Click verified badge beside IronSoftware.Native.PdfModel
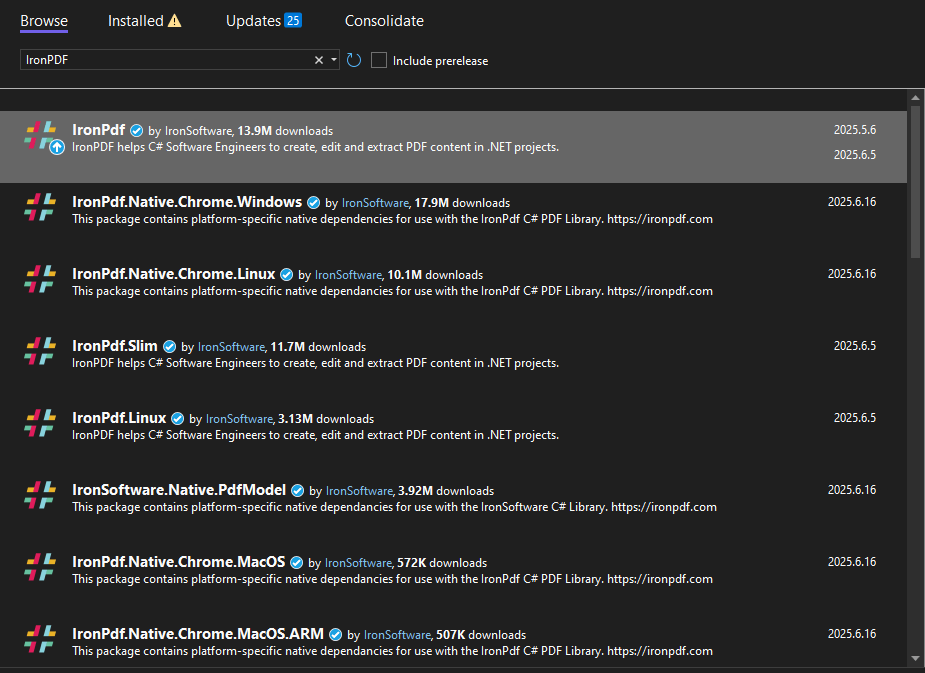Image resolution: width=925 pixels, height=673 pixels. (297, 490)
